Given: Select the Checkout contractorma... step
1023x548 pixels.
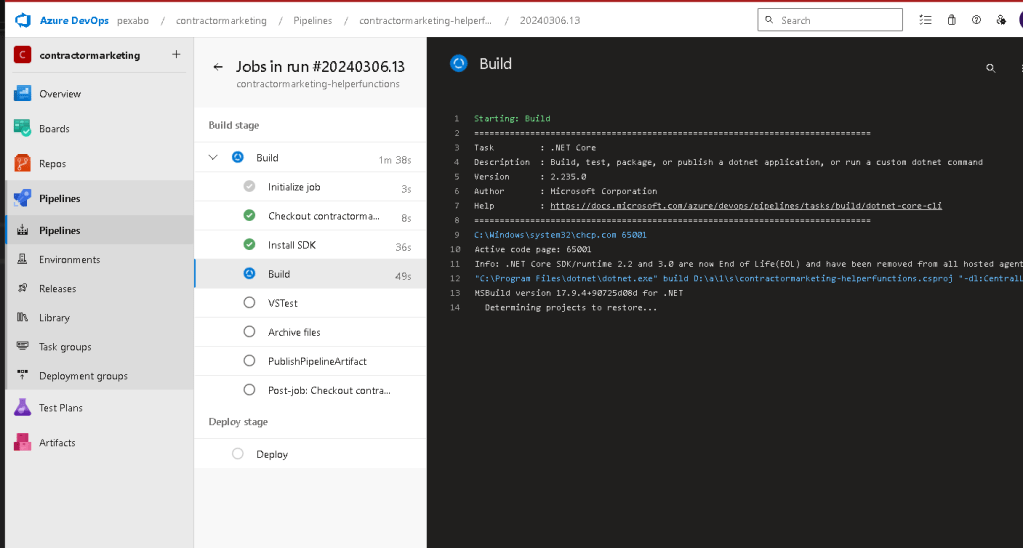Looking at the screenshot, I should pyautogui.click(x=311, y=216).
